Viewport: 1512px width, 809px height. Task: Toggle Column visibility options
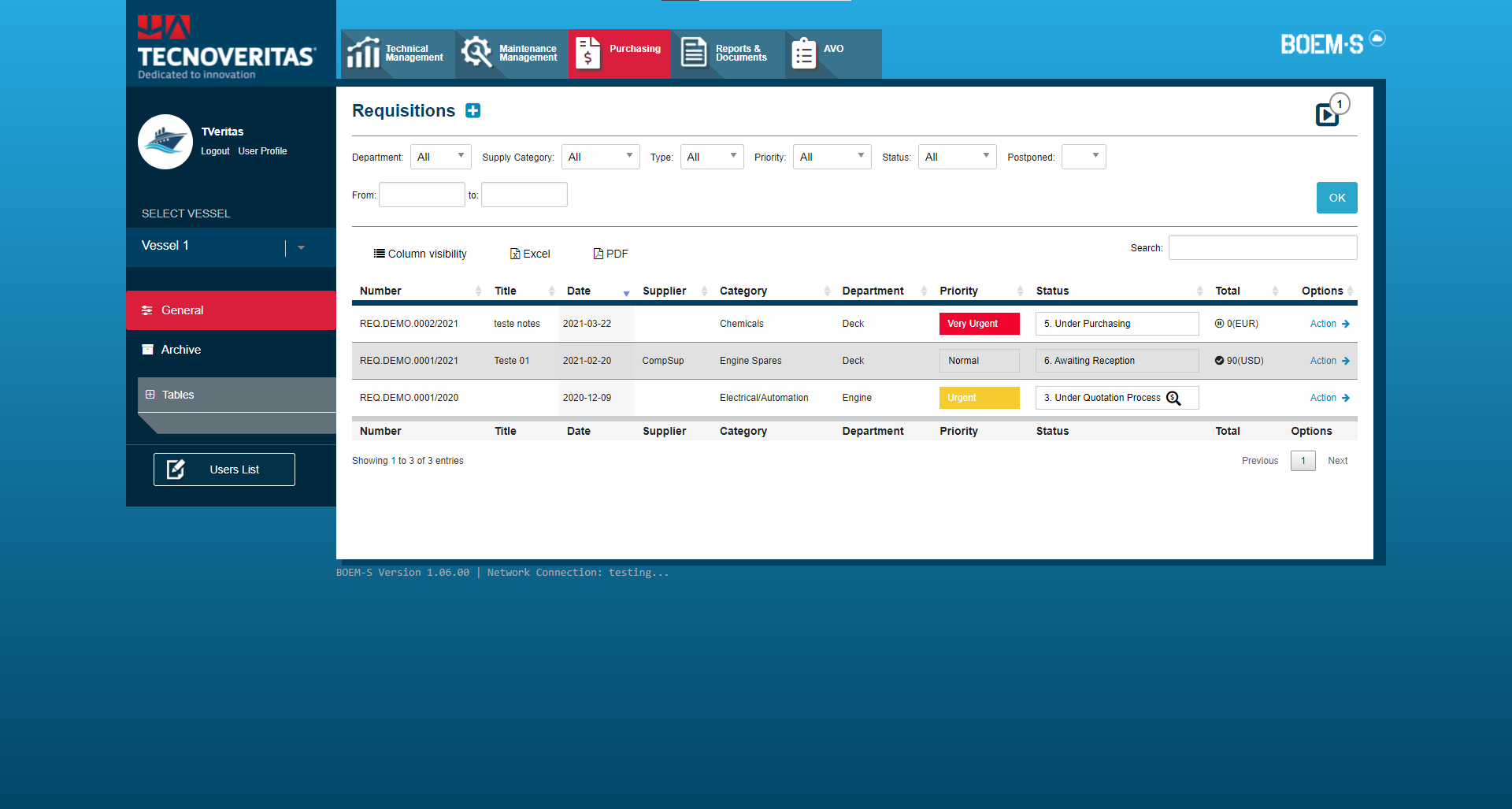421,253
